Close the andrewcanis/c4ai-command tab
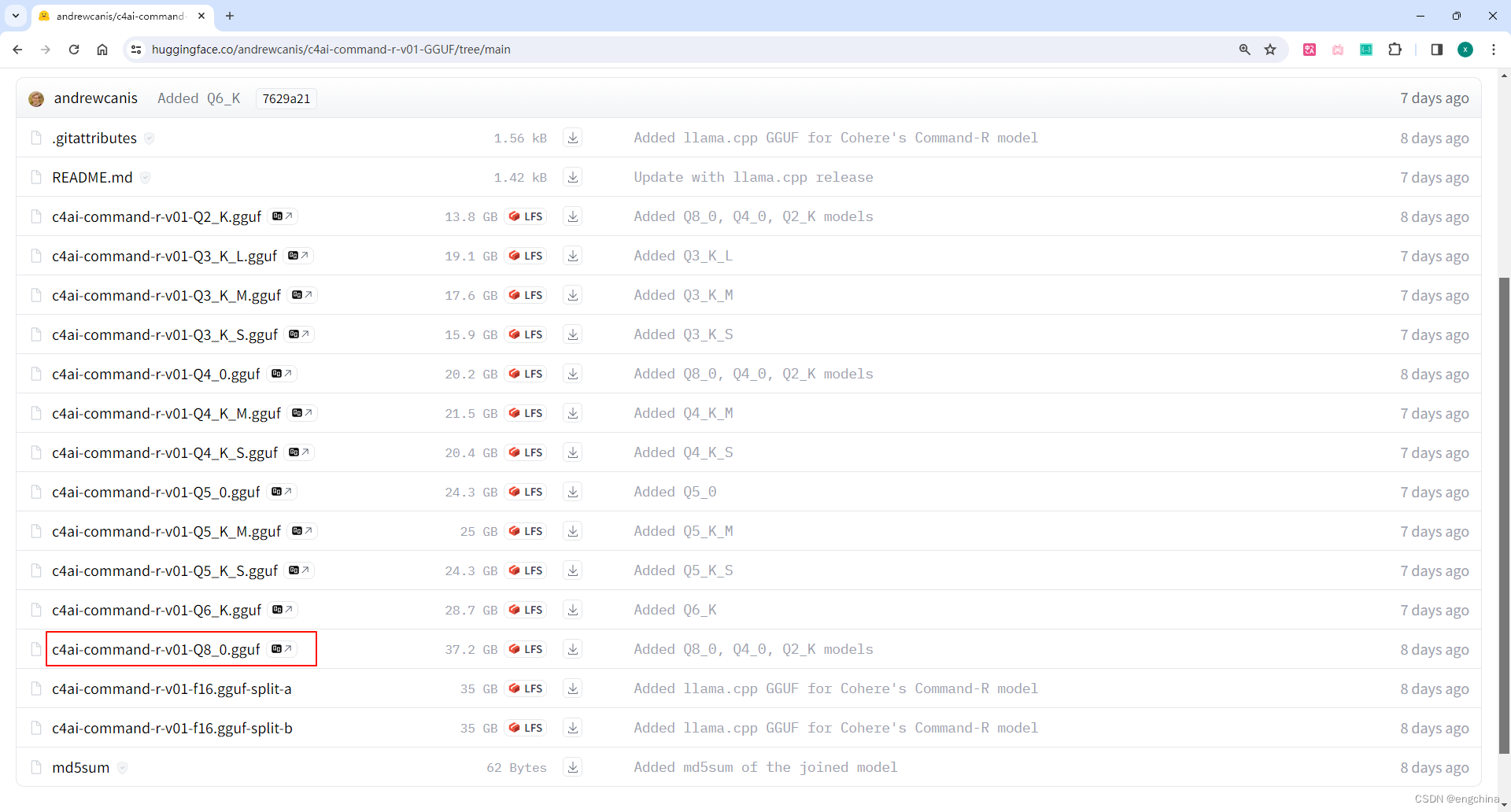Image resolution: width=1511 pixels, height=812 pixels. [201, 16]
